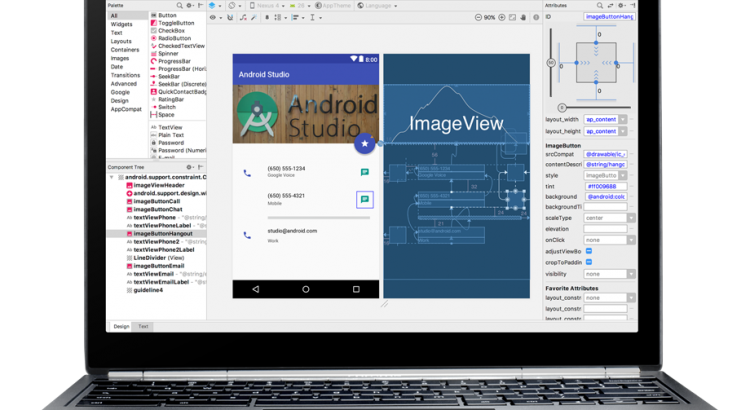Open the Component Tree gear settings
750x410 pixels.
pos(187,167)
